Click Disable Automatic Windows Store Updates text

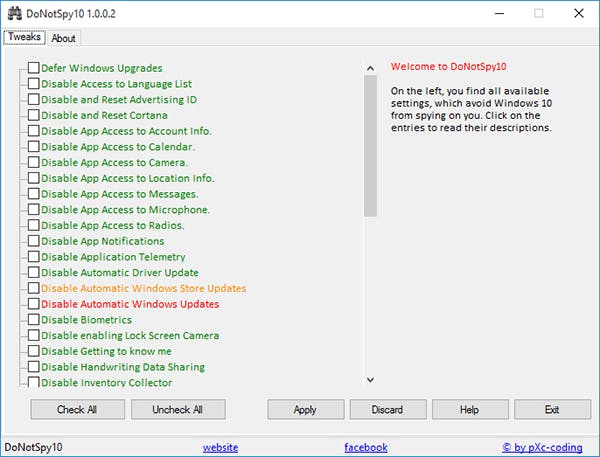tap(143, 288)
